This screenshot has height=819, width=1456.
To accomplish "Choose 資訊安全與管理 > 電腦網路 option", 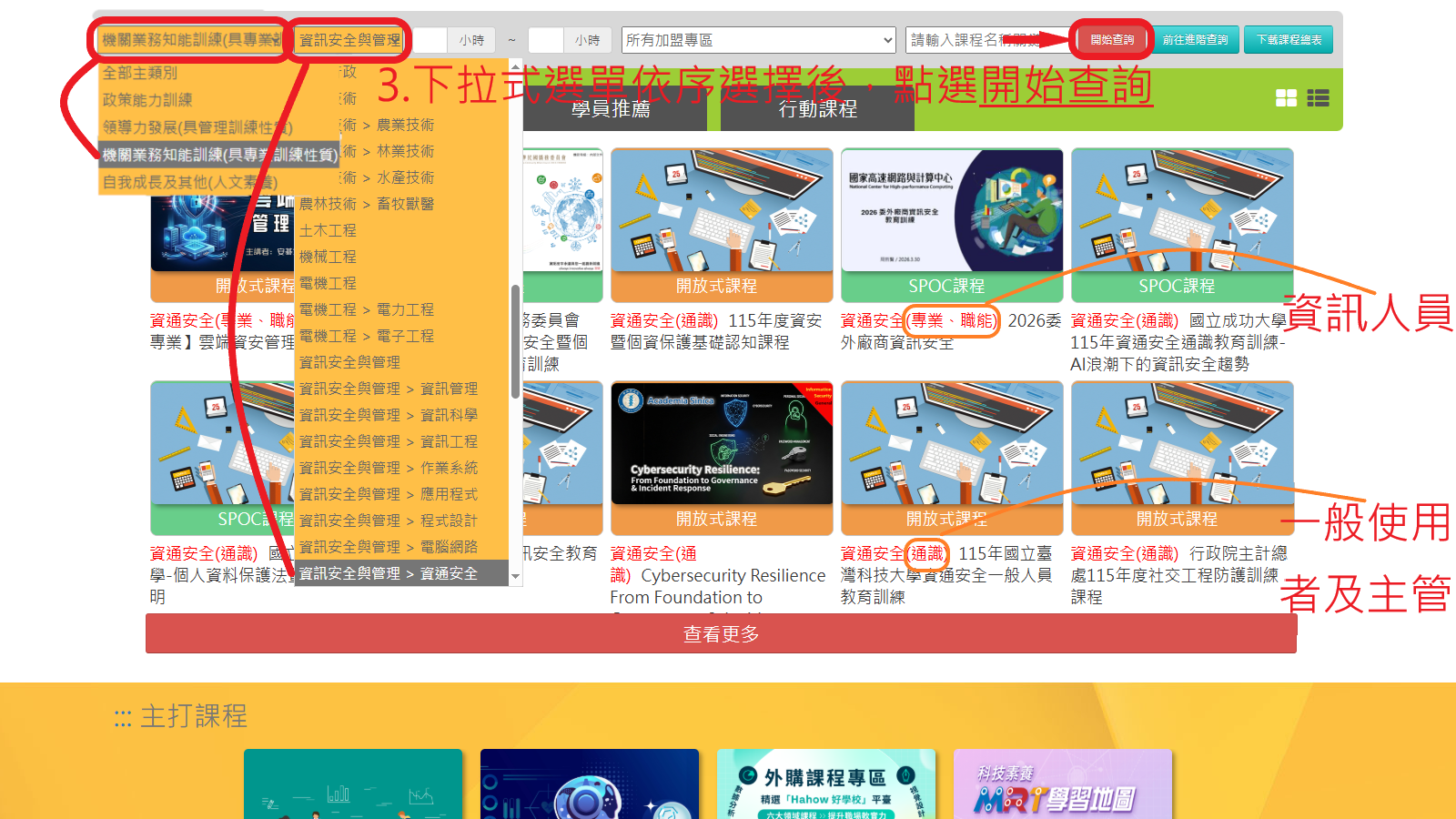I will [x=401, y=547].
